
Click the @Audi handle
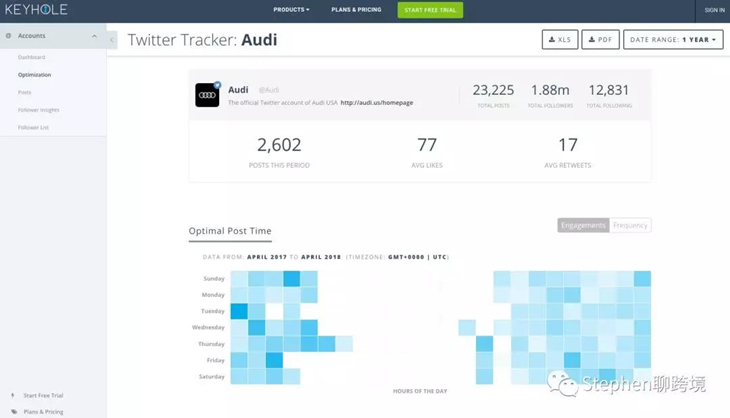point(269,90)
